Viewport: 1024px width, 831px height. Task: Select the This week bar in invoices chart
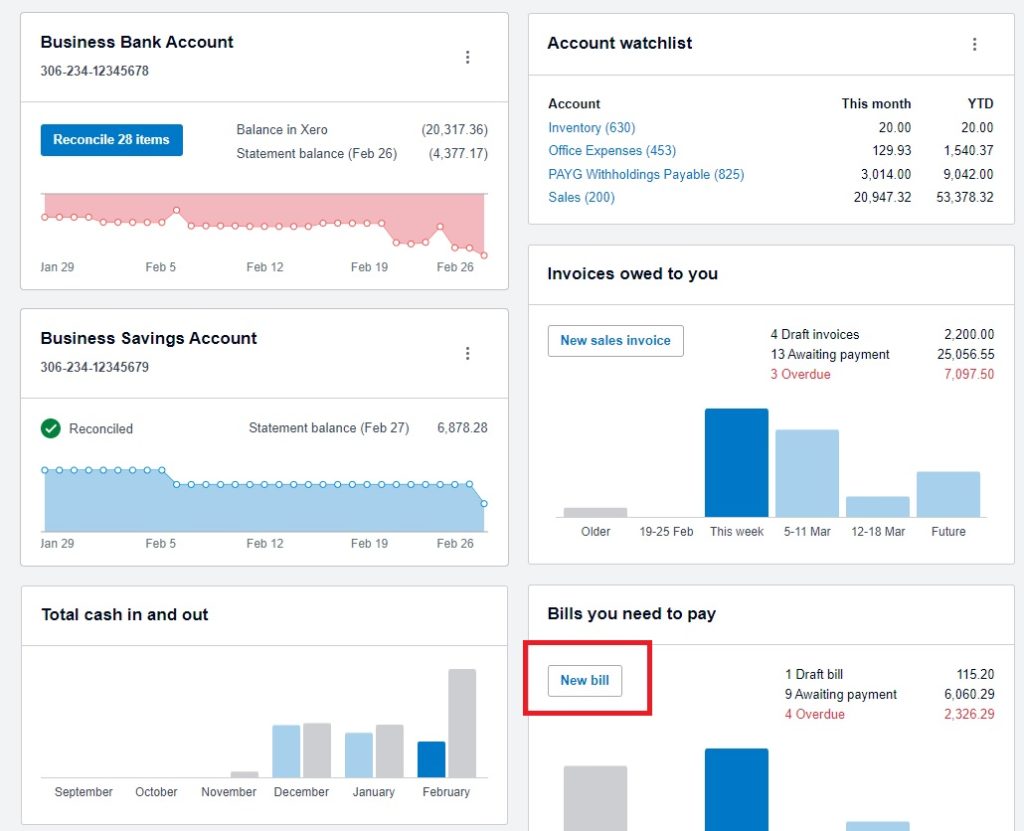[x=736, y=460]
